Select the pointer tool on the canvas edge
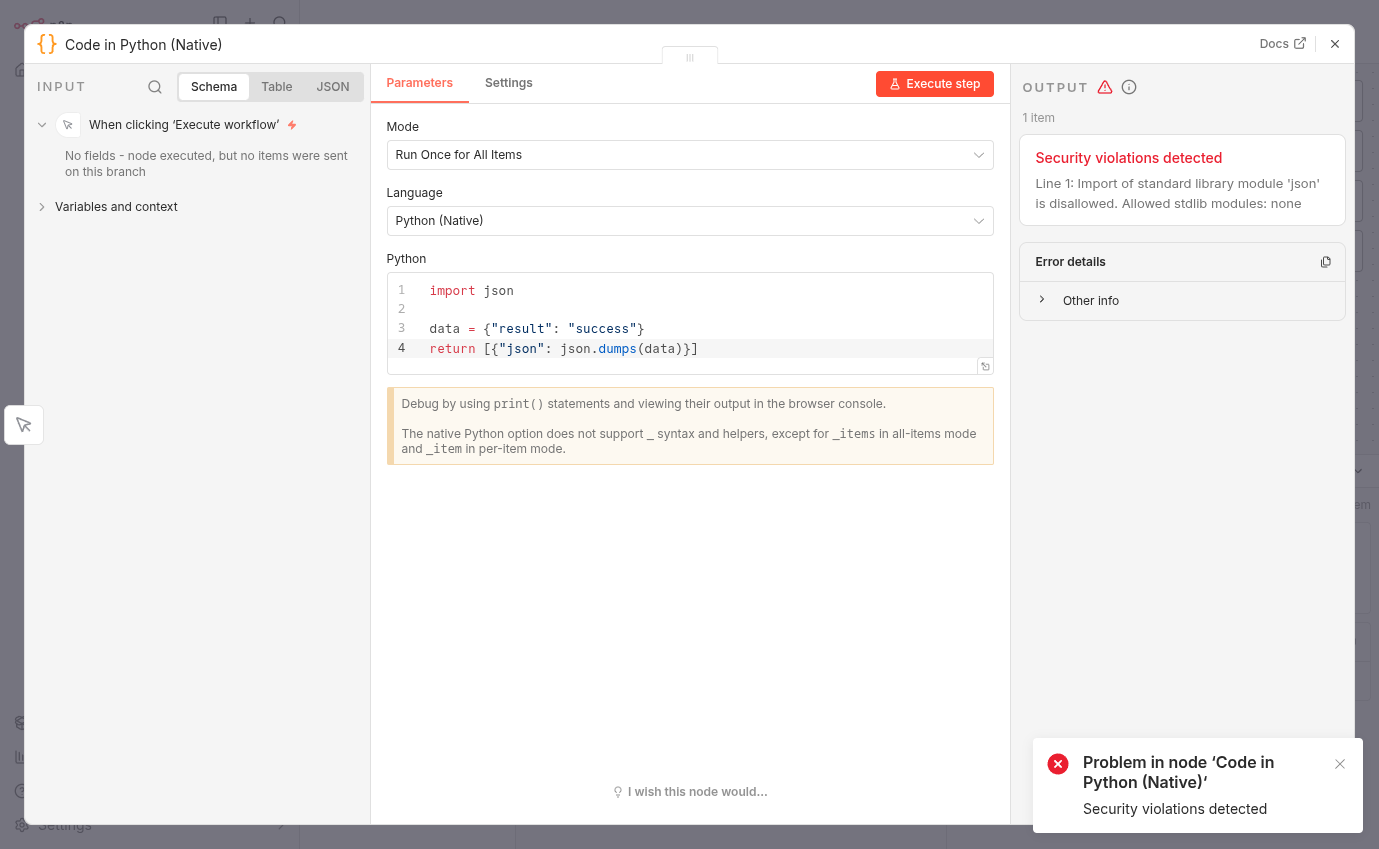The image size is (1379, 849). point(23,424)
